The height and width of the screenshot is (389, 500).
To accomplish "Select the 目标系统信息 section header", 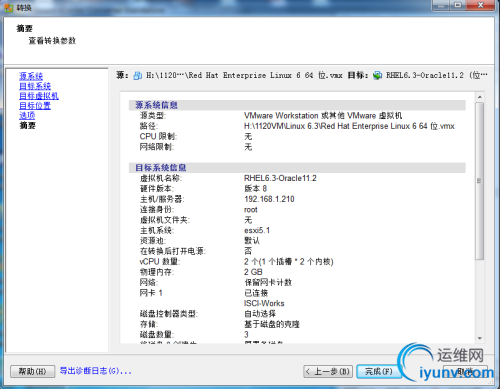I will (297, 168).
